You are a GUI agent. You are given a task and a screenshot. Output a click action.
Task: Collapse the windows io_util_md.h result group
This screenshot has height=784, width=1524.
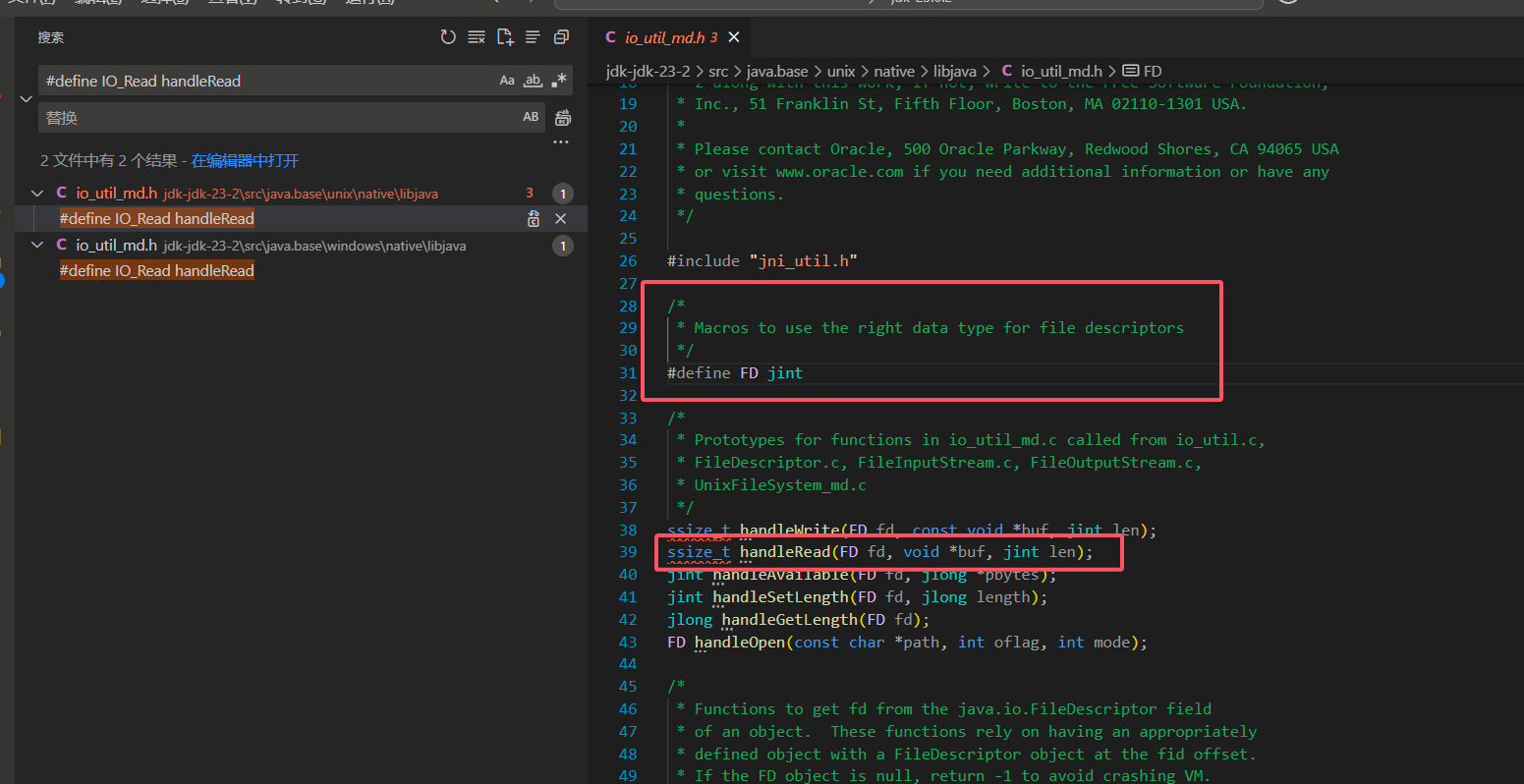(38, 246)
